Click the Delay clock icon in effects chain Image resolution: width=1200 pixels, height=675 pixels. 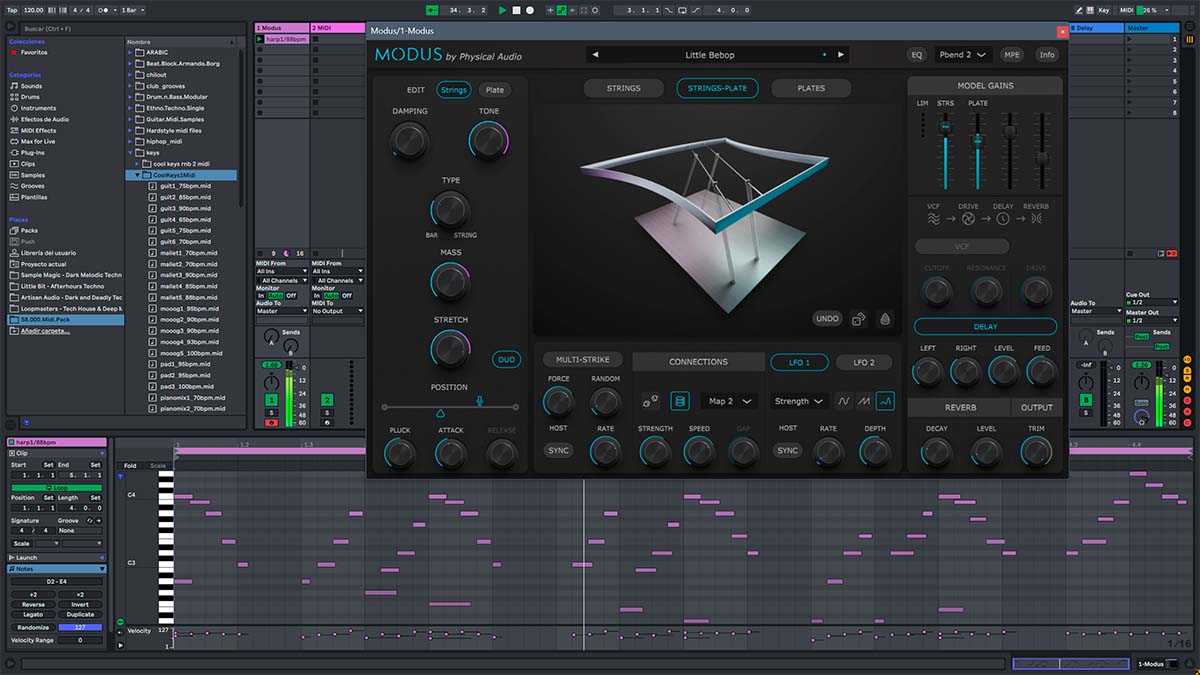[x=1003, y=219]
